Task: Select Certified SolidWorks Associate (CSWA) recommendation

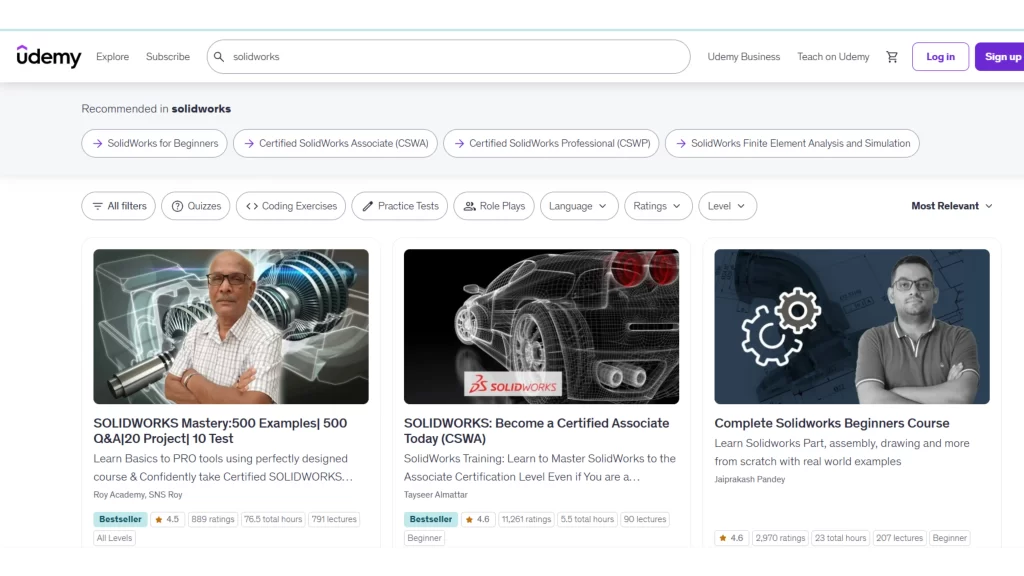Action: (335, 143)
